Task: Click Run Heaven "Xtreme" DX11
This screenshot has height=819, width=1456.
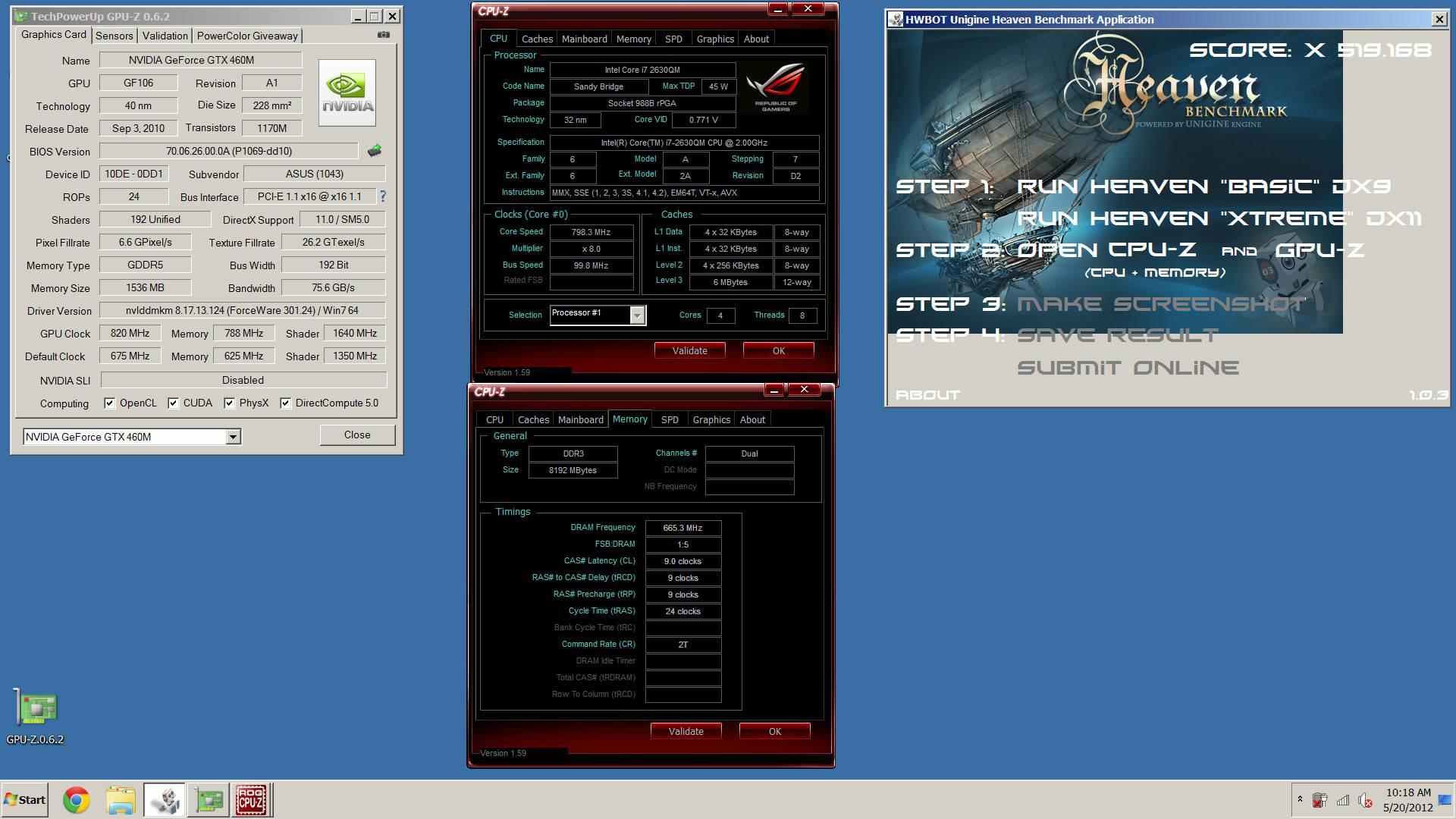Action: click(1219, 218)
